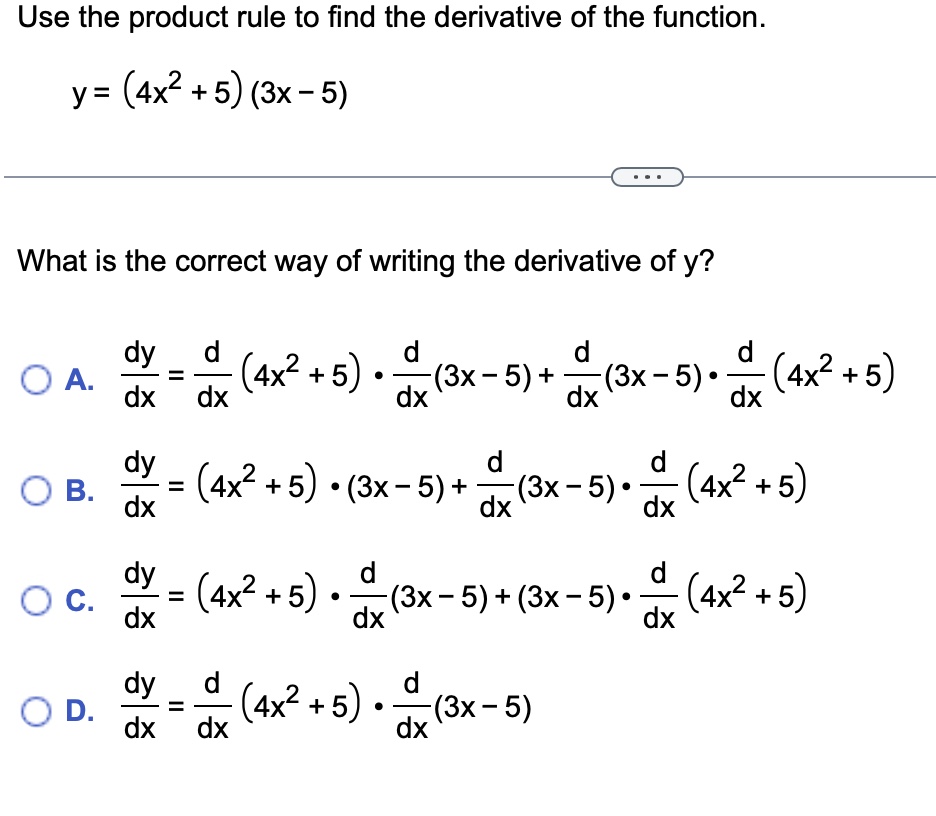This screenshot has width=936, height=816.
Task: Click the option C label text
Action: (x=77, y=600)
